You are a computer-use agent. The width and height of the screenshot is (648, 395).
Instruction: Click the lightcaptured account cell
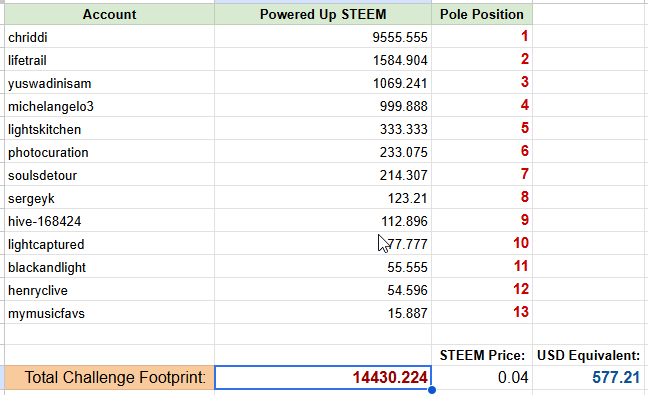(110, 244)
